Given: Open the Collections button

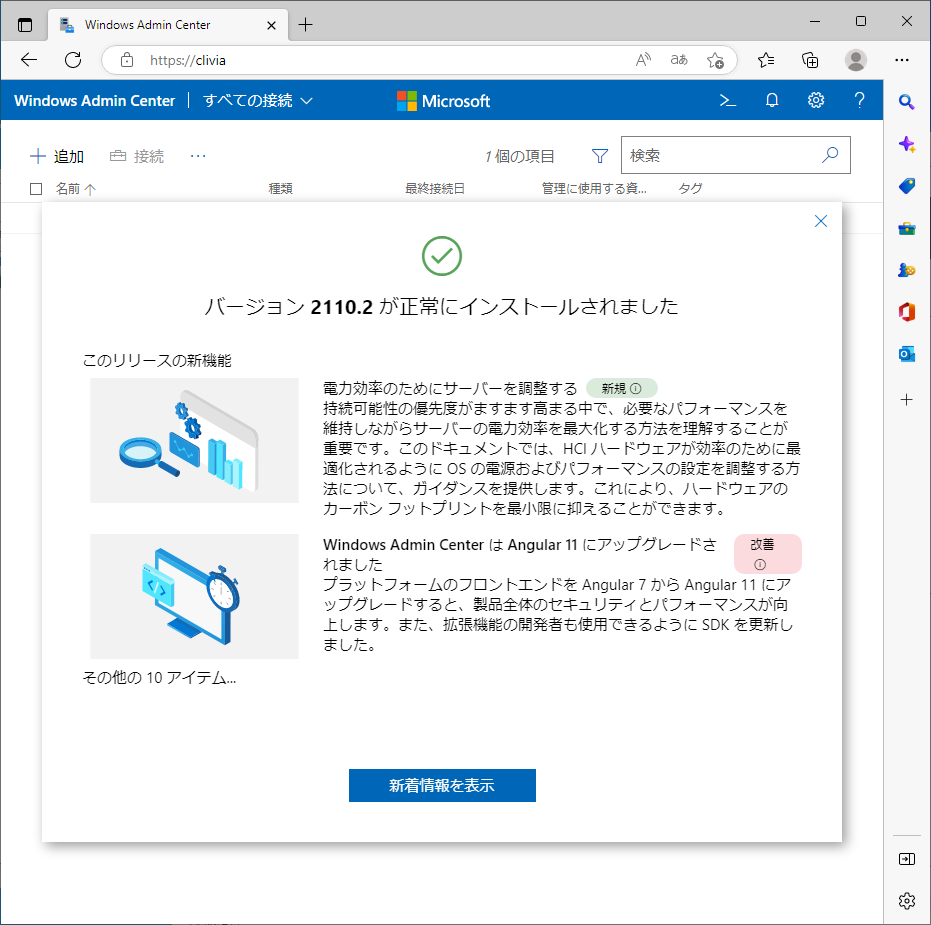Looking at the screenshot, I should tap(810, 60).
